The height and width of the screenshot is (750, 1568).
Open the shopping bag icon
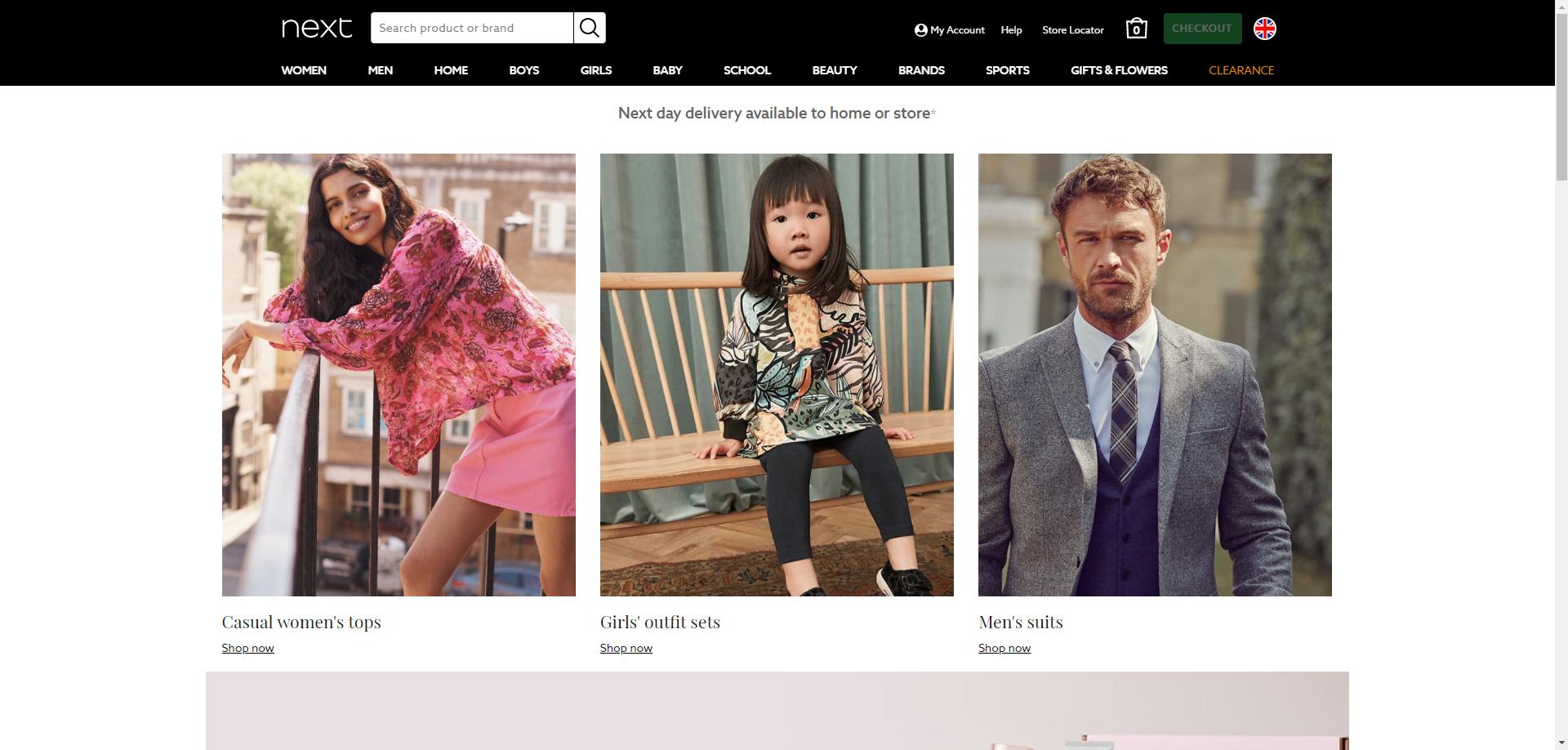(x=1136, y=29)
